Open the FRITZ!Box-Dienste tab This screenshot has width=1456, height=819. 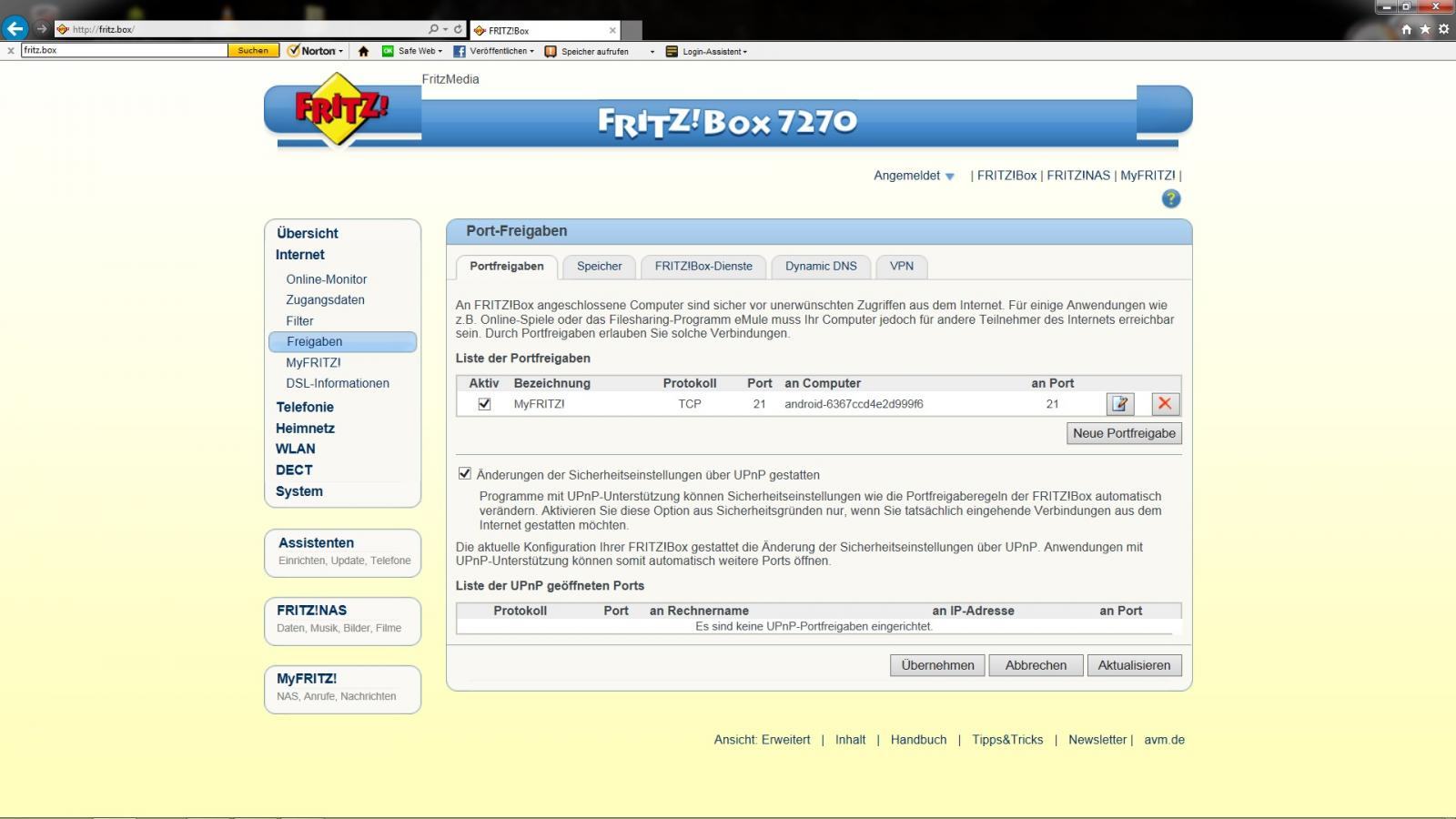click(703, 267)
